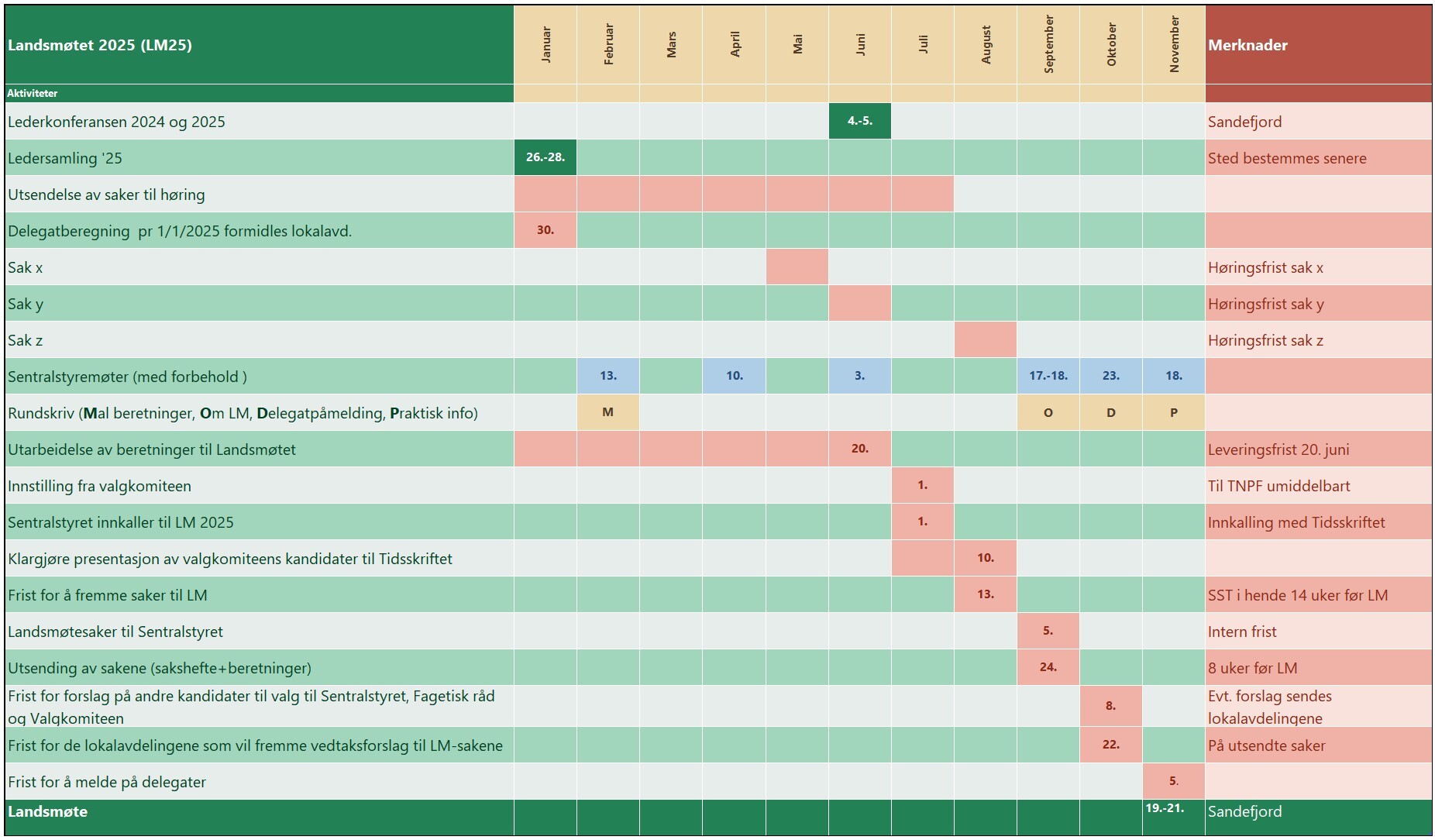
Task: Click the 17.-18. Sentralstyremøter cell
Action: tap(1048, 376)
